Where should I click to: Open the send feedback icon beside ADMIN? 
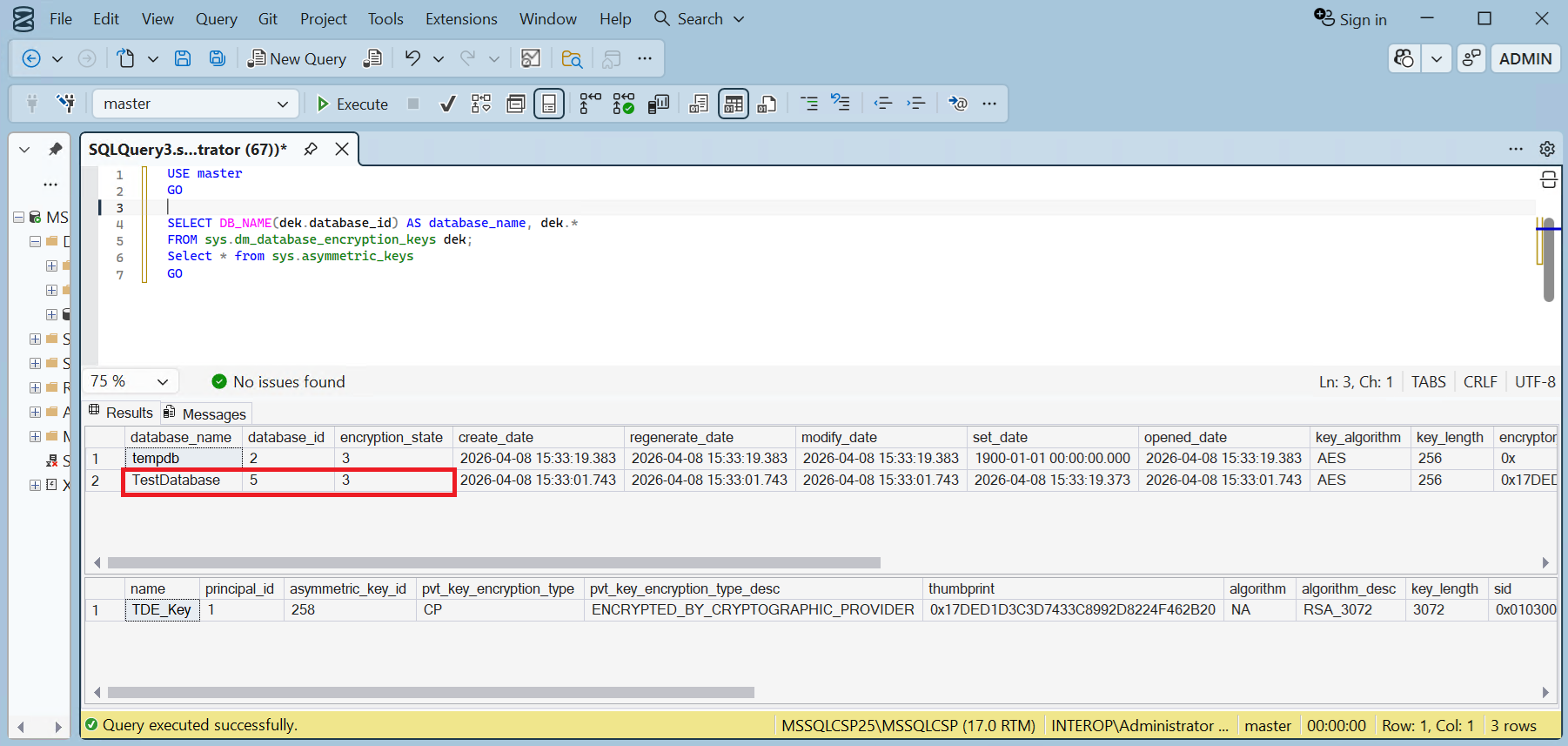(x=1471, y=58)
